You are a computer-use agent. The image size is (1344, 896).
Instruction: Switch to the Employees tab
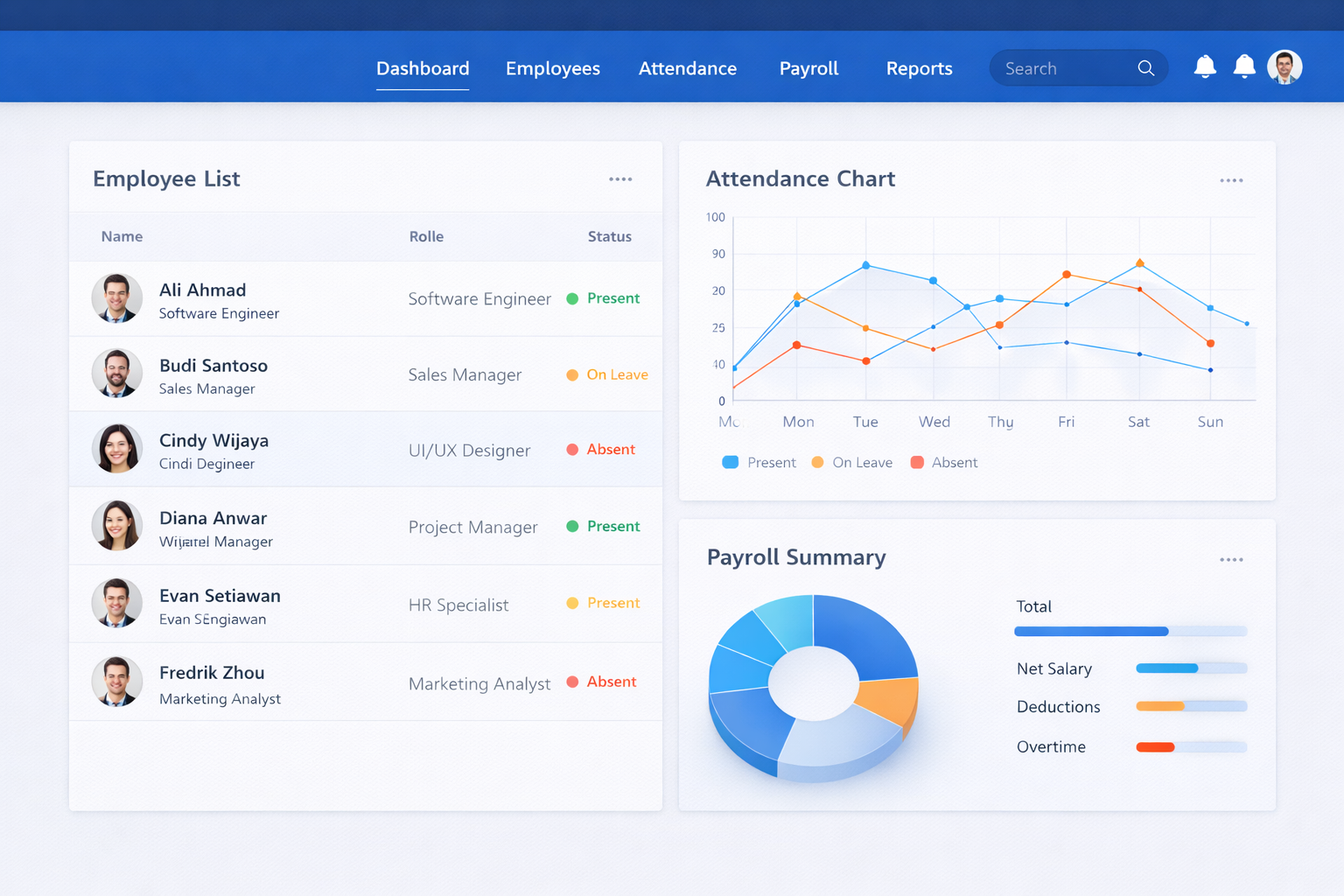pos(553,68)
